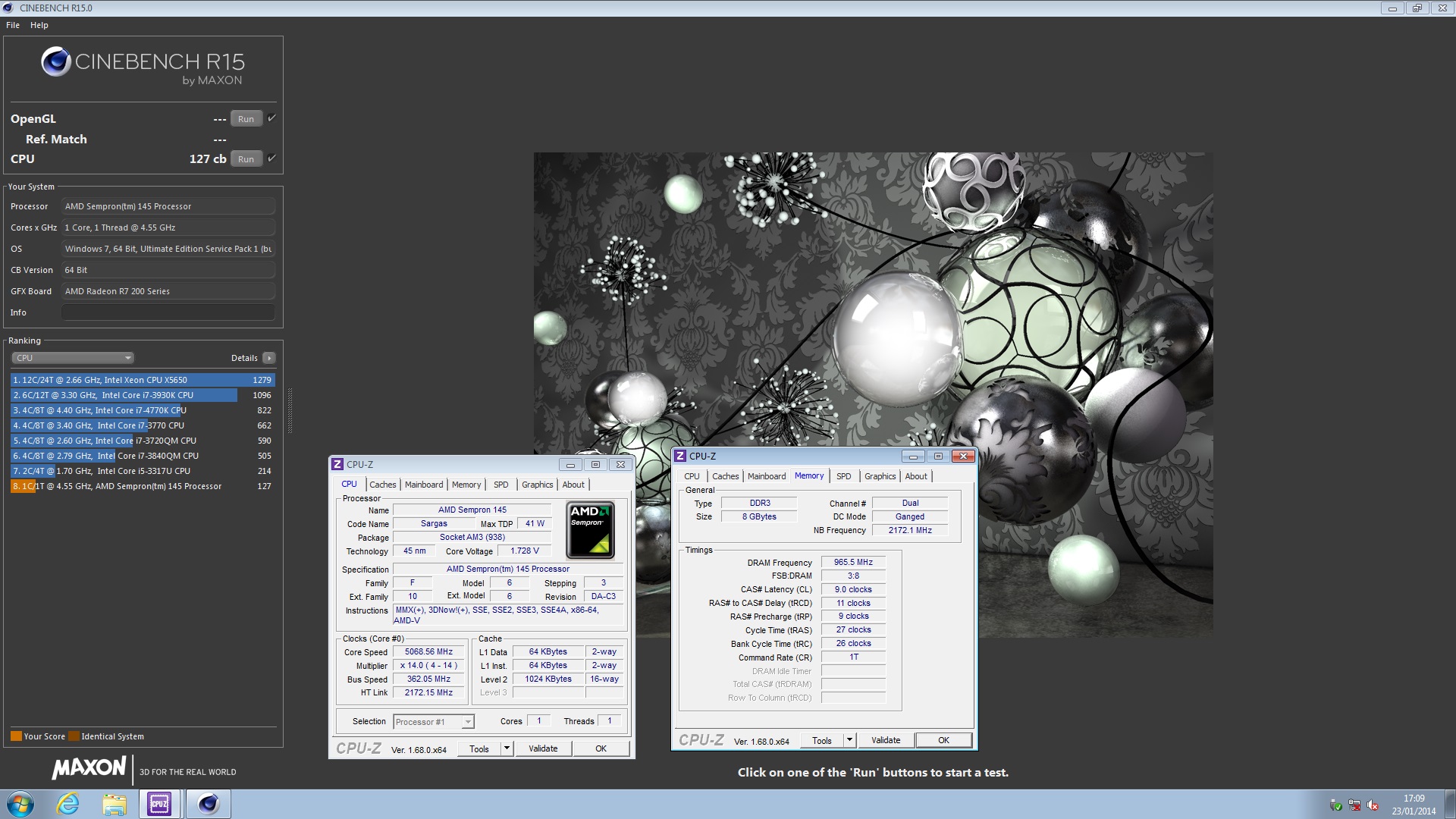Image resolution: width=1456 pixels, height=819 pixels.
Task: Select ranking row Intel Core i7-3930K
Action: point(143,395)
